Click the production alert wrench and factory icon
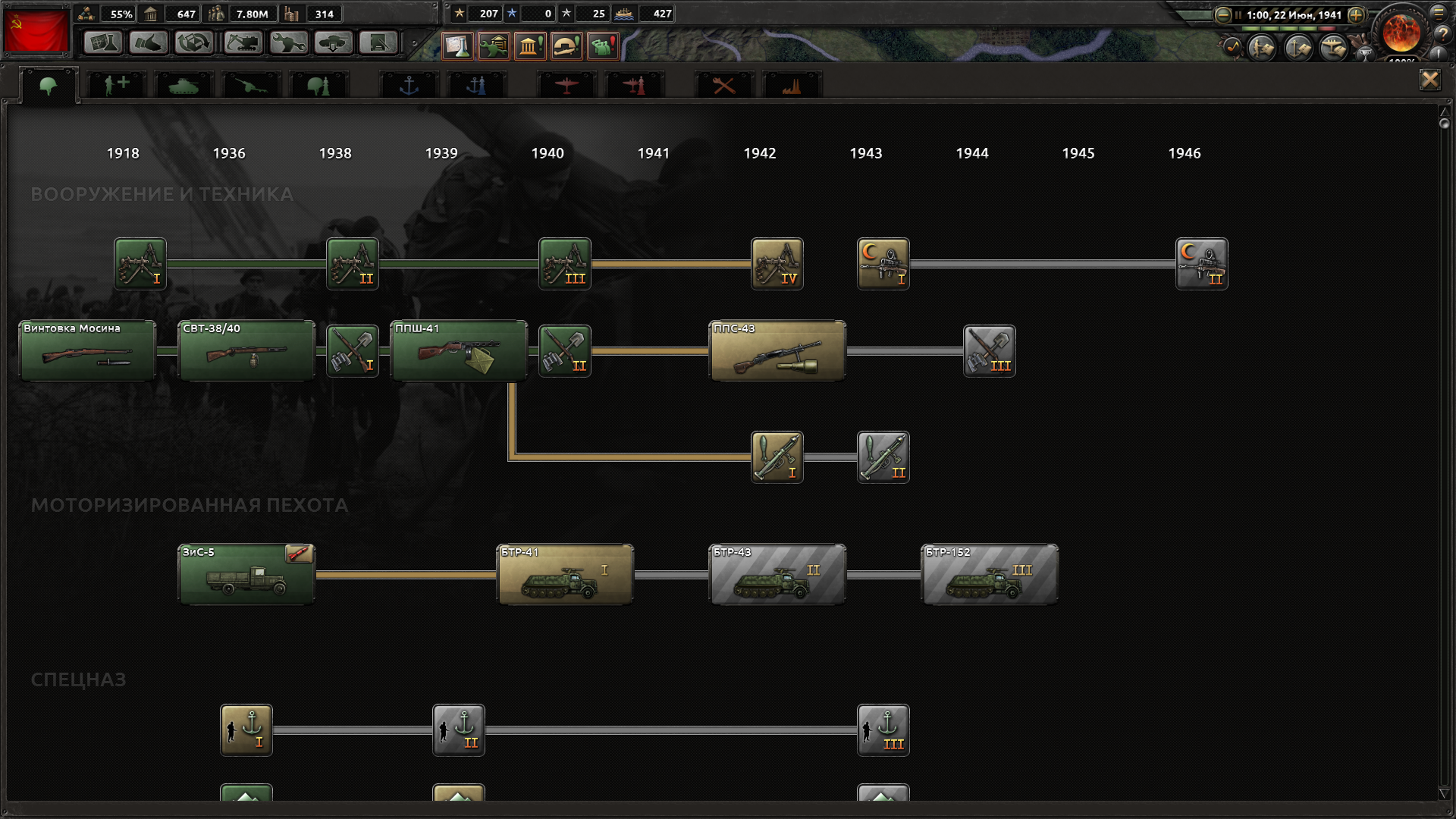Screen dimensions: 1456x819 [494, 46]
